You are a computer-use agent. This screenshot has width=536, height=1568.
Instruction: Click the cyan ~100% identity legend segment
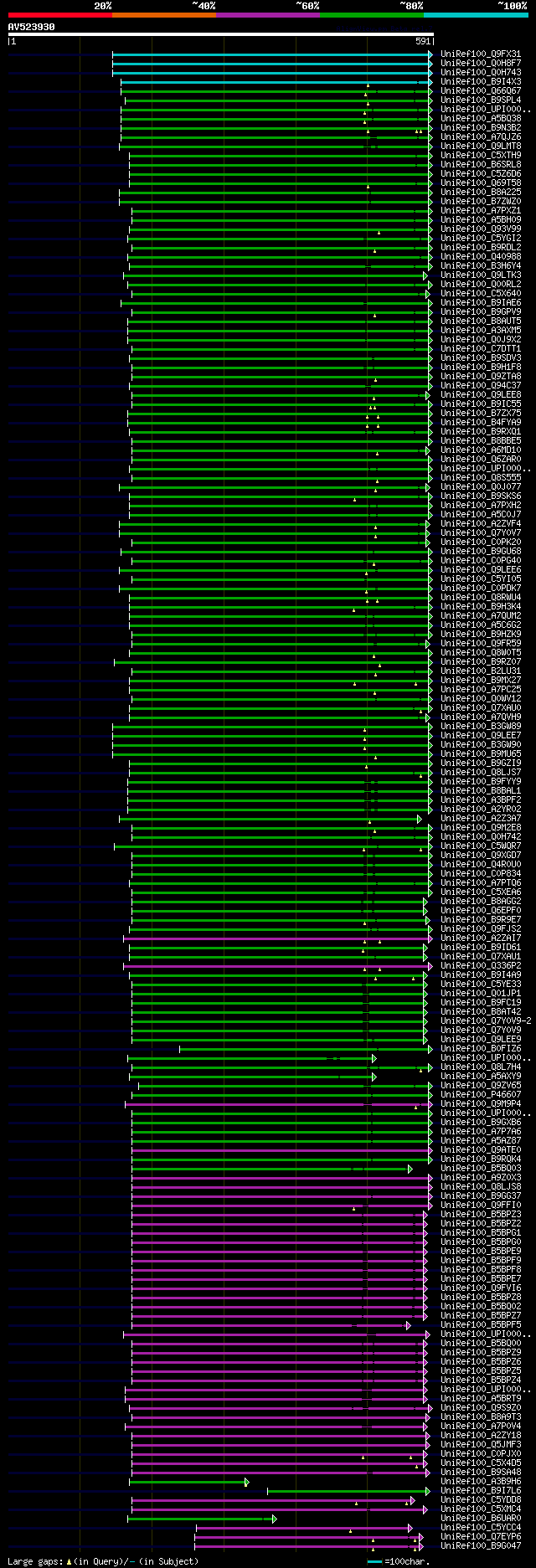476,15
